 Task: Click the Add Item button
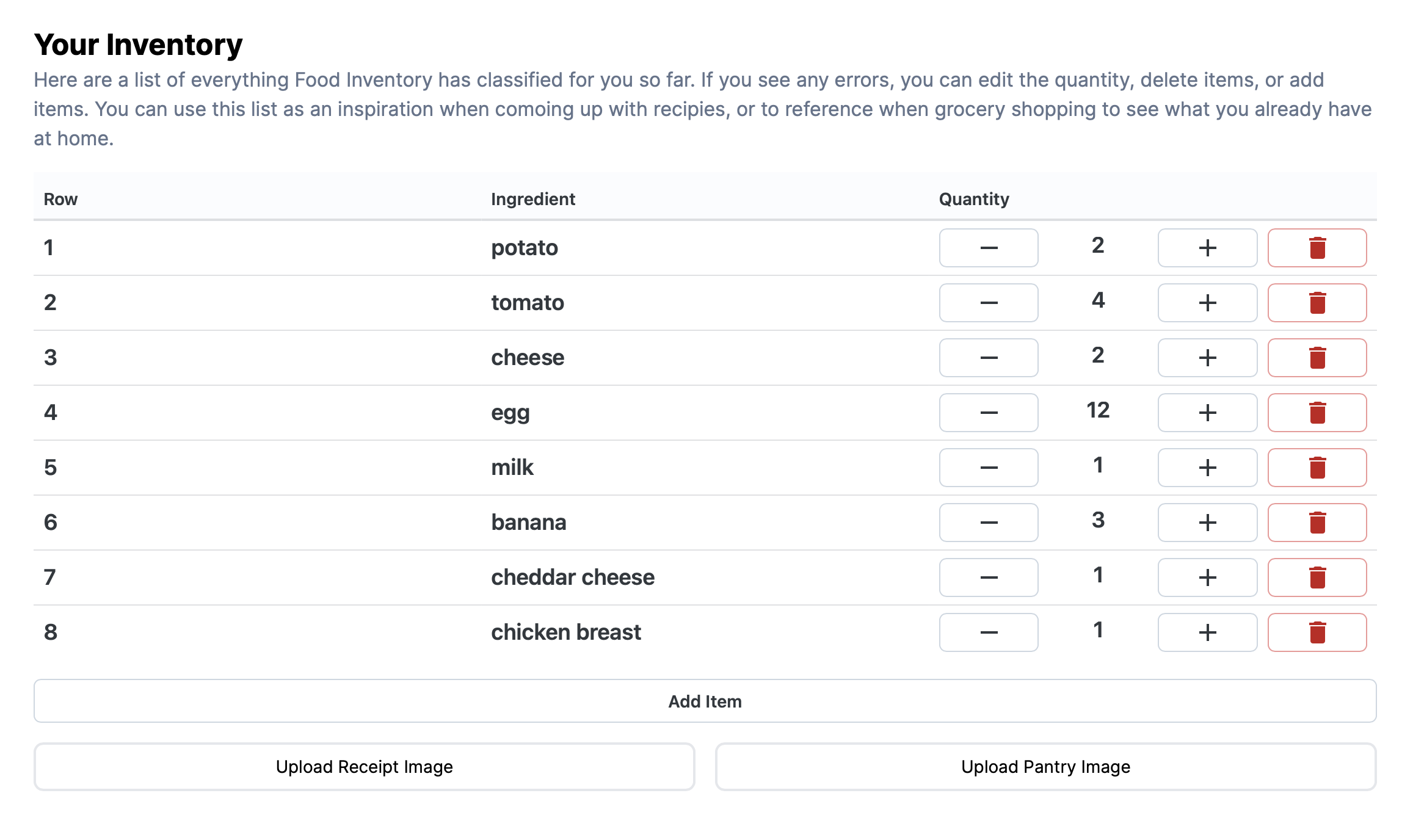tap(705, 701)
